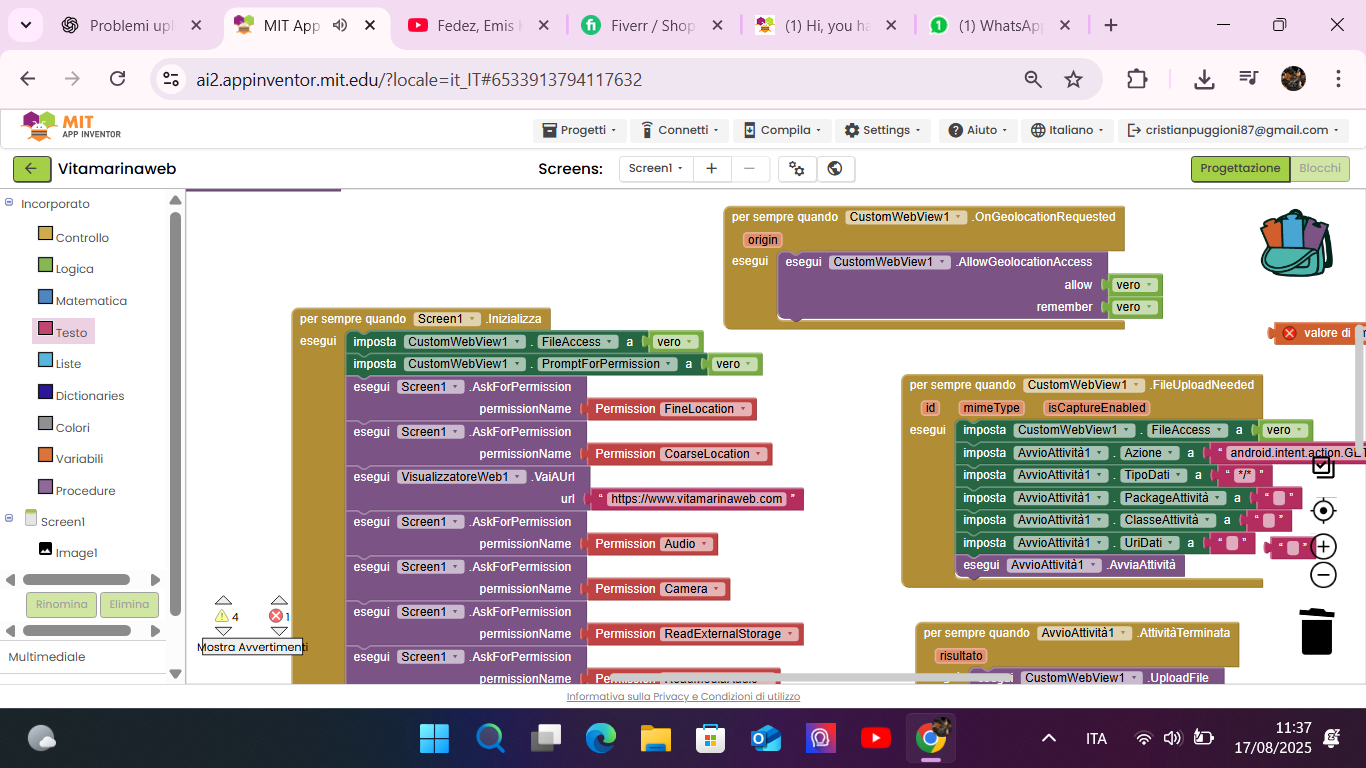Toggle the allow vero value block

pos(1134,285)
